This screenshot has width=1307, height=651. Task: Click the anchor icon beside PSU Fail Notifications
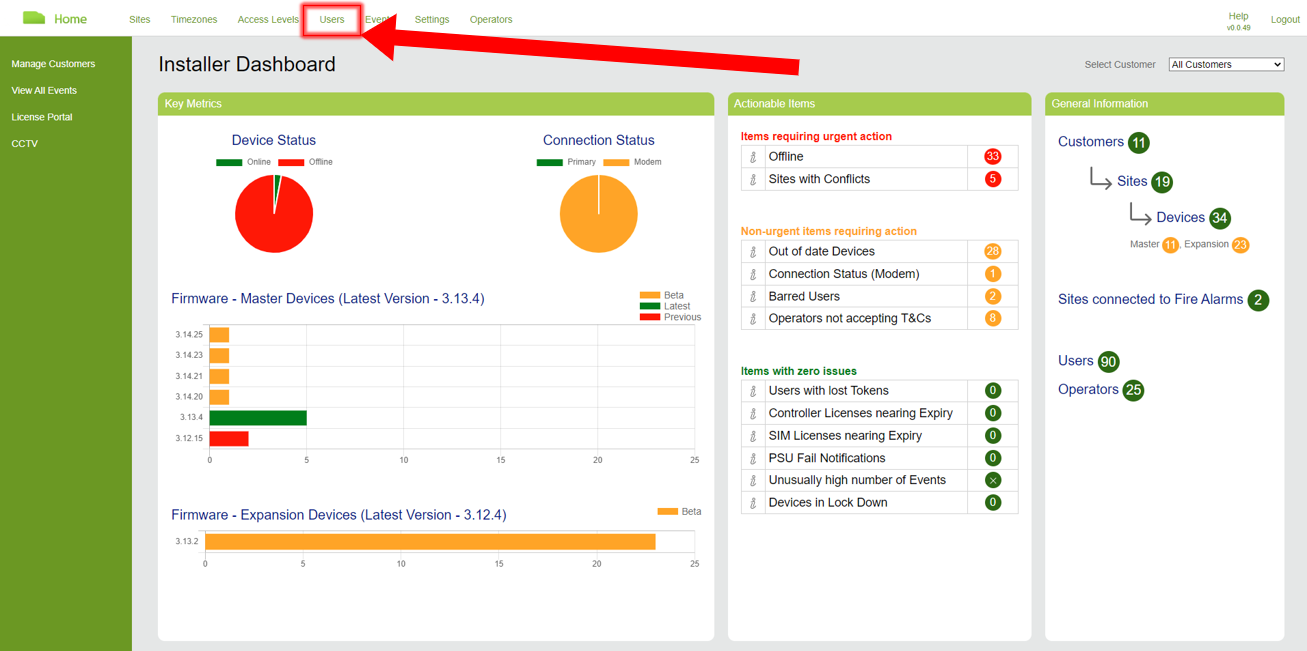pos(753,458)
